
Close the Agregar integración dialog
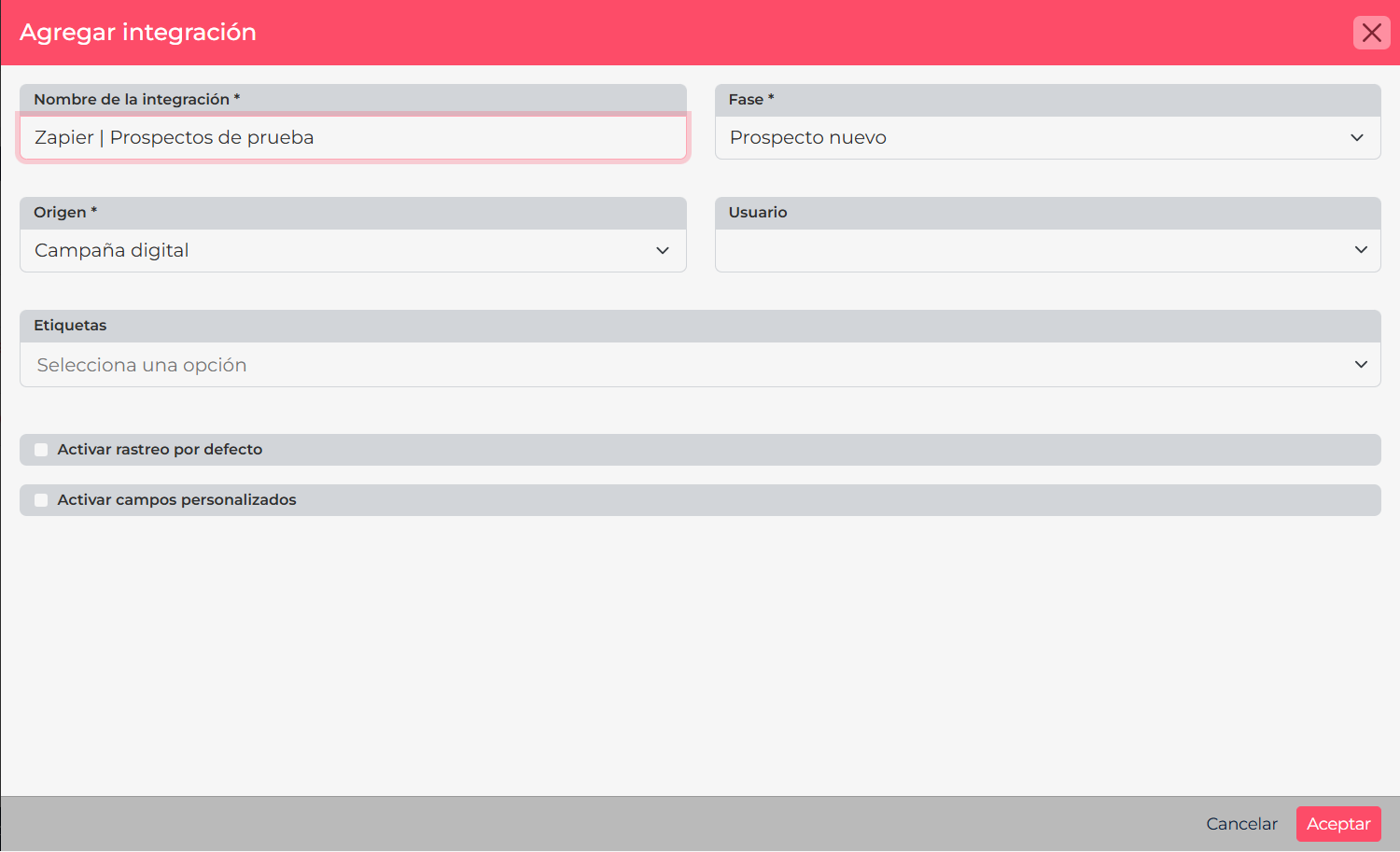(1371, 33)
